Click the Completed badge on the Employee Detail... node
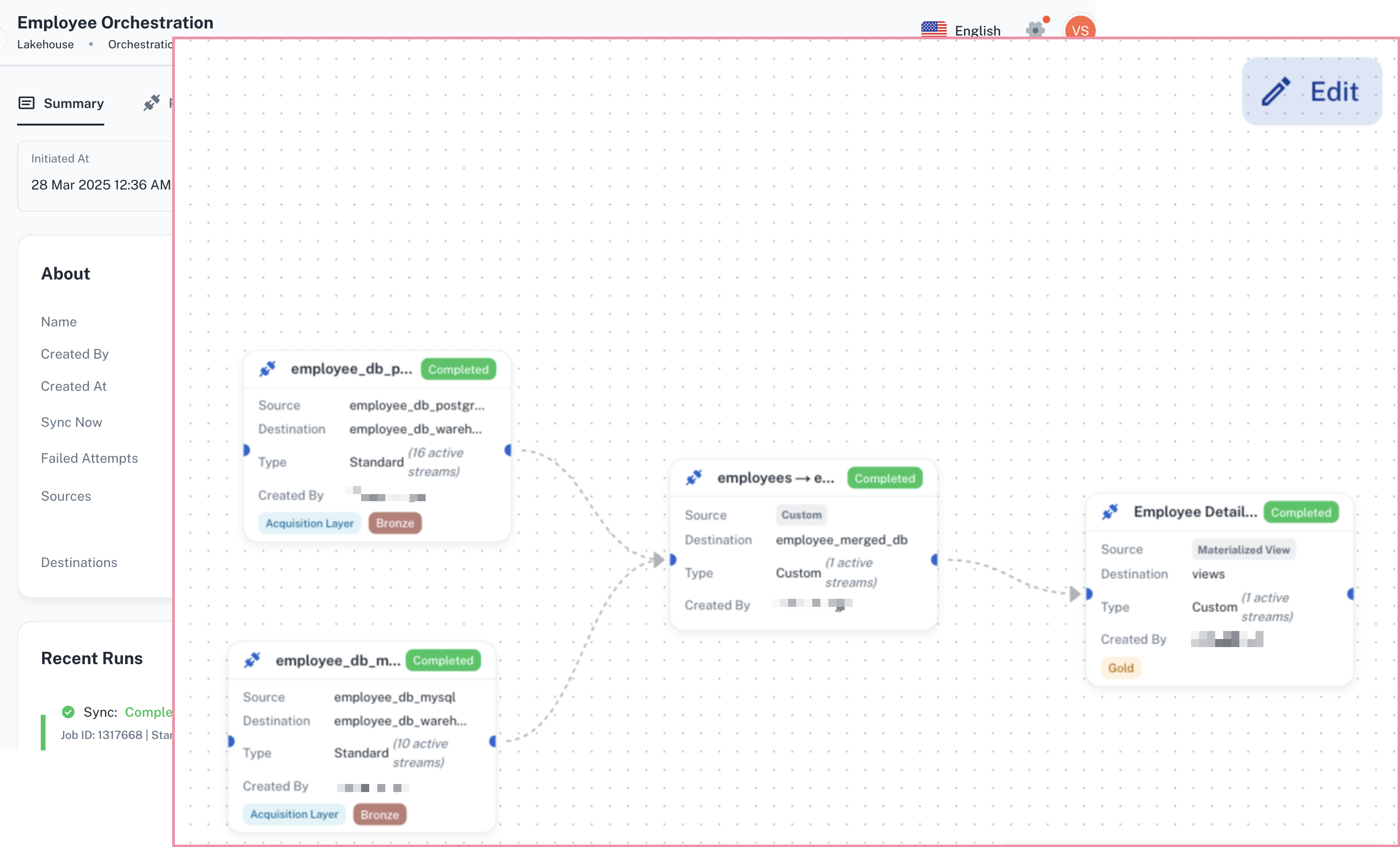Viewport: 1400px width, 847px height. tap(1301, 513)
